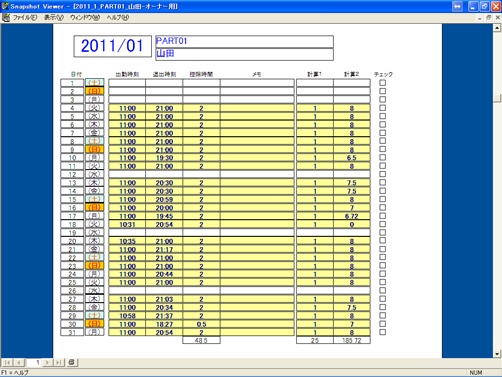The image size is (502, 377).
Task: Click the (土) weekday cell on day 8
Action: pos(94,141)
